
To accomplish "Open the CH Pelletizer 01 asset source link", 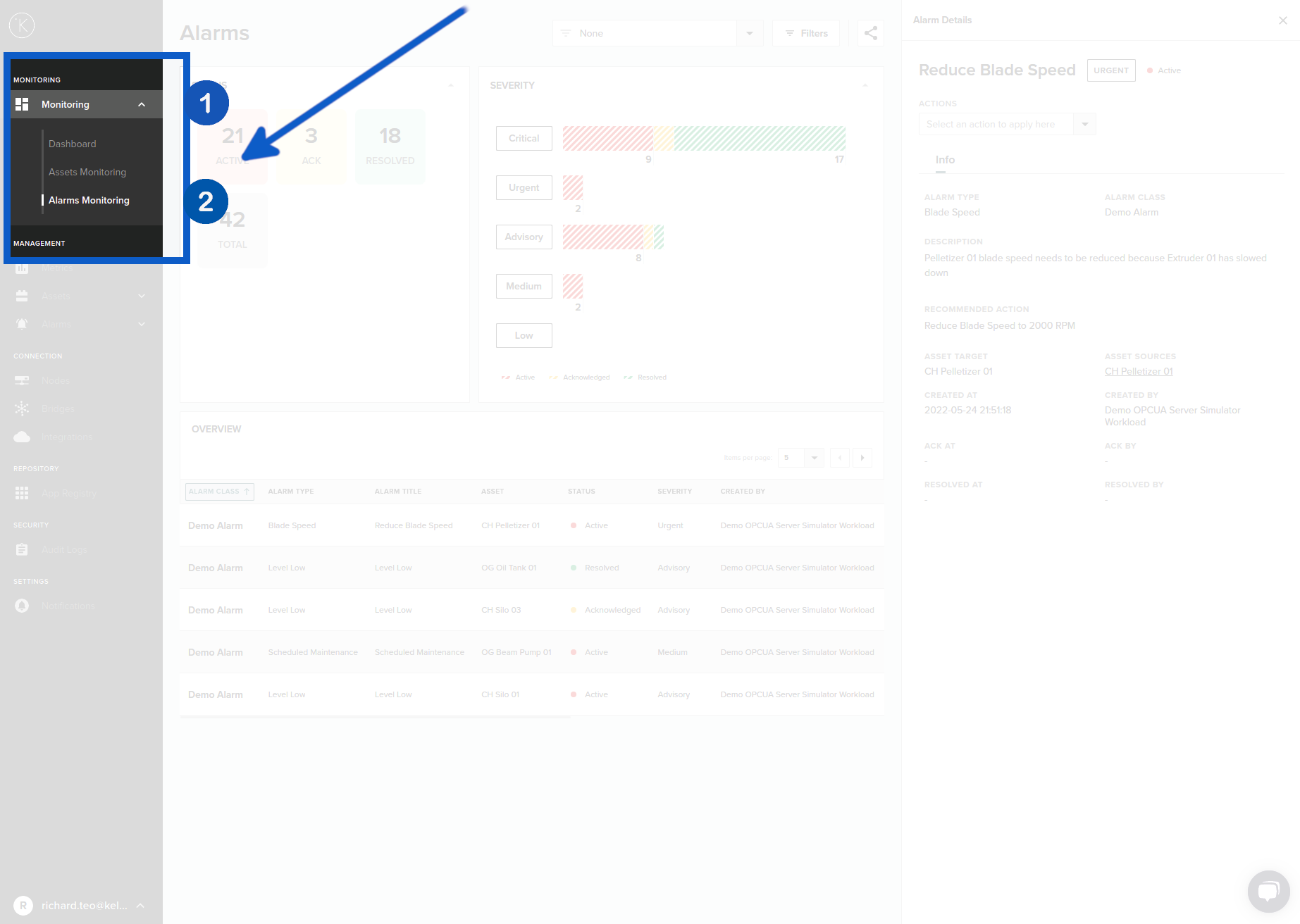I will pyautogui.click(x=1138, y=371).
